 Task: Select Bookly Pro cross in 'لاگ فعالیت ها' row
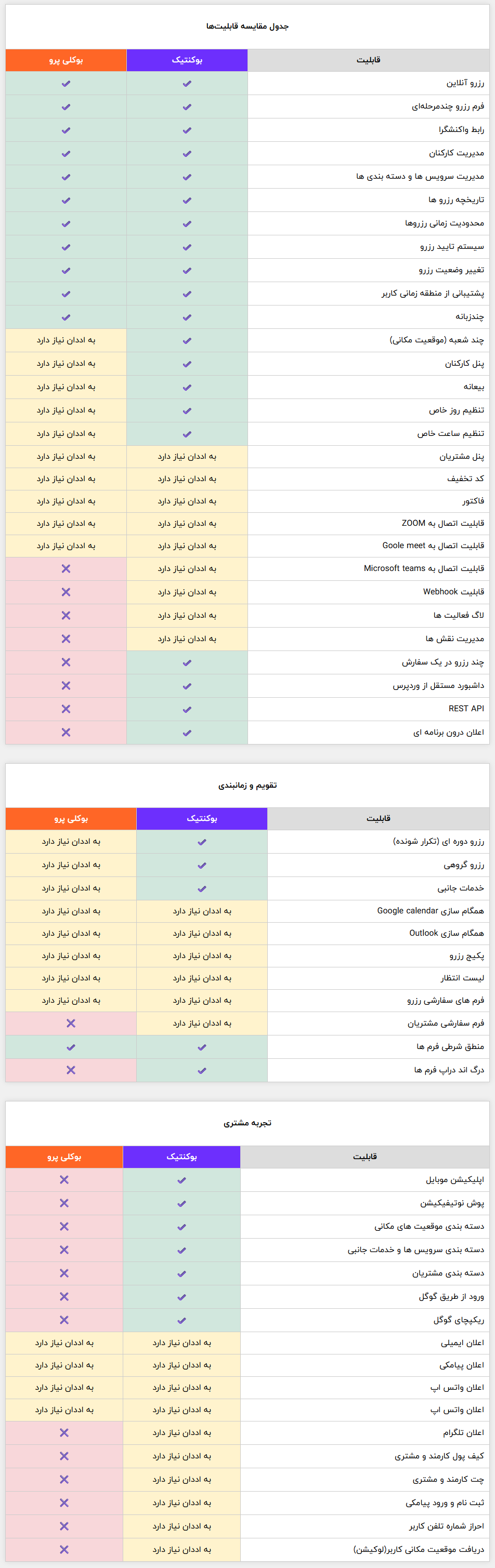pyautogui.click(x=66, y=615)
